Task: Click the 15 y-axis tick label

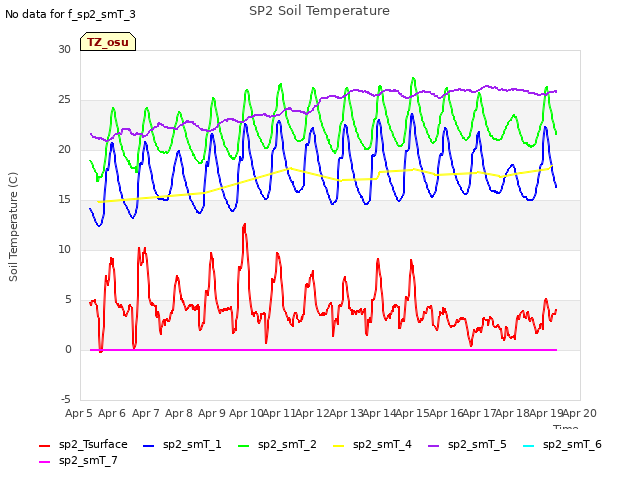Action: pos(64,200)
